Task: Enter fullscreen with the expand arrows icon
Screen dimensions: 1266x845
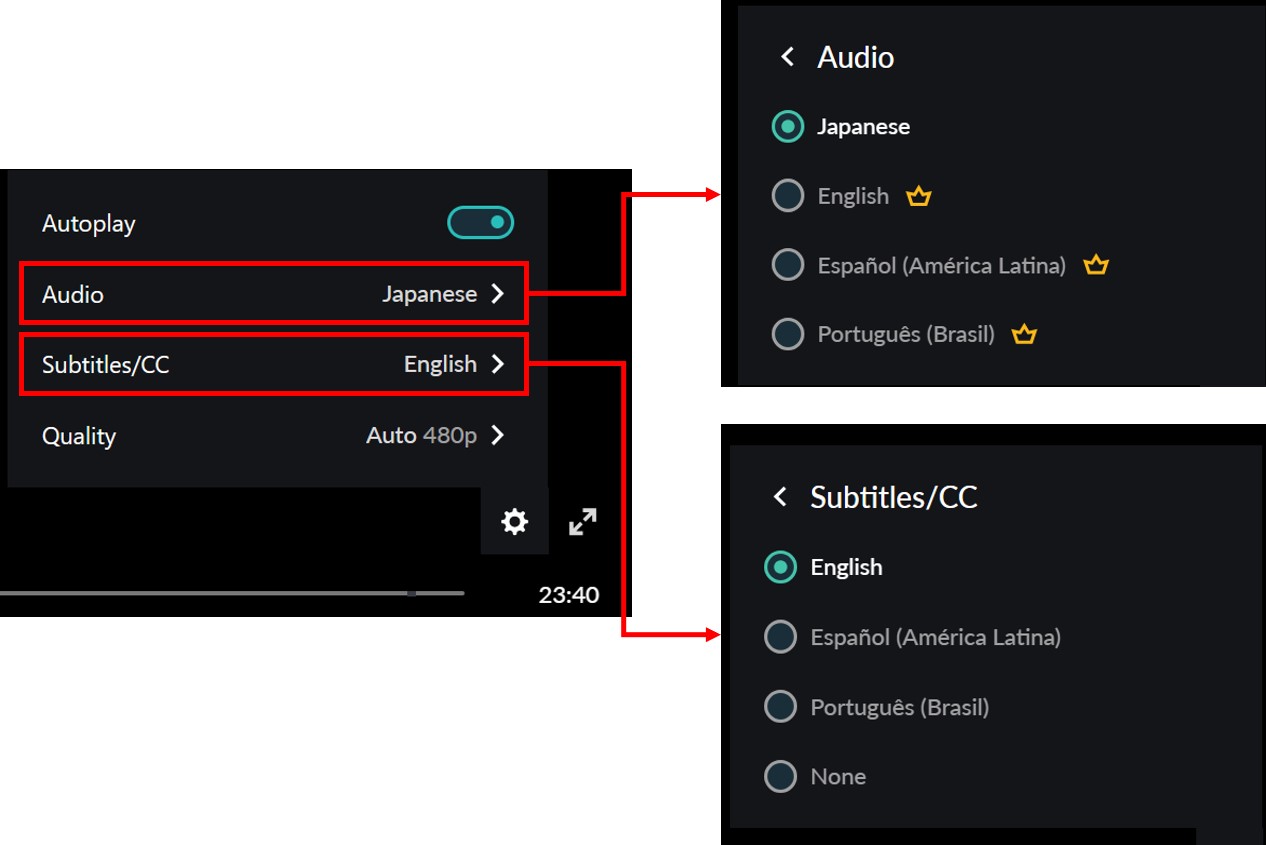Action: click(x=582, y=521)
